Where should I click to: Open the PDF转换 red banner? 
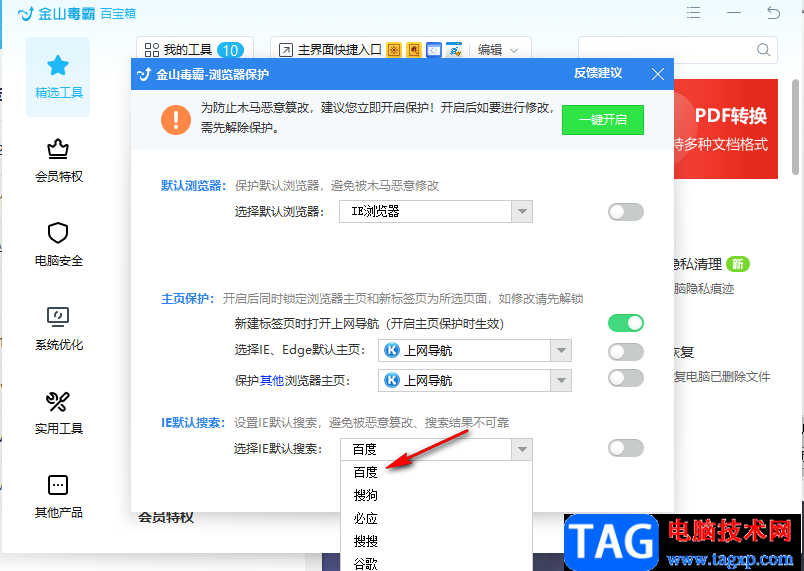(x=726, y=129)
